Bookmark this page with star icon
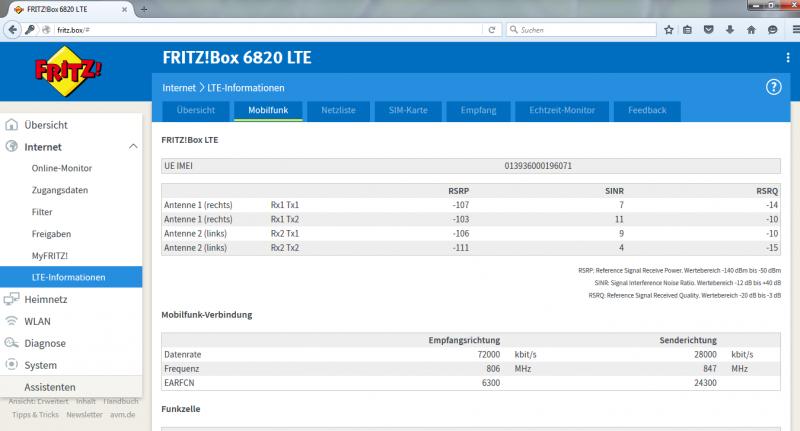Viewport: 800px width, 431px height. (x=668, y=30)
